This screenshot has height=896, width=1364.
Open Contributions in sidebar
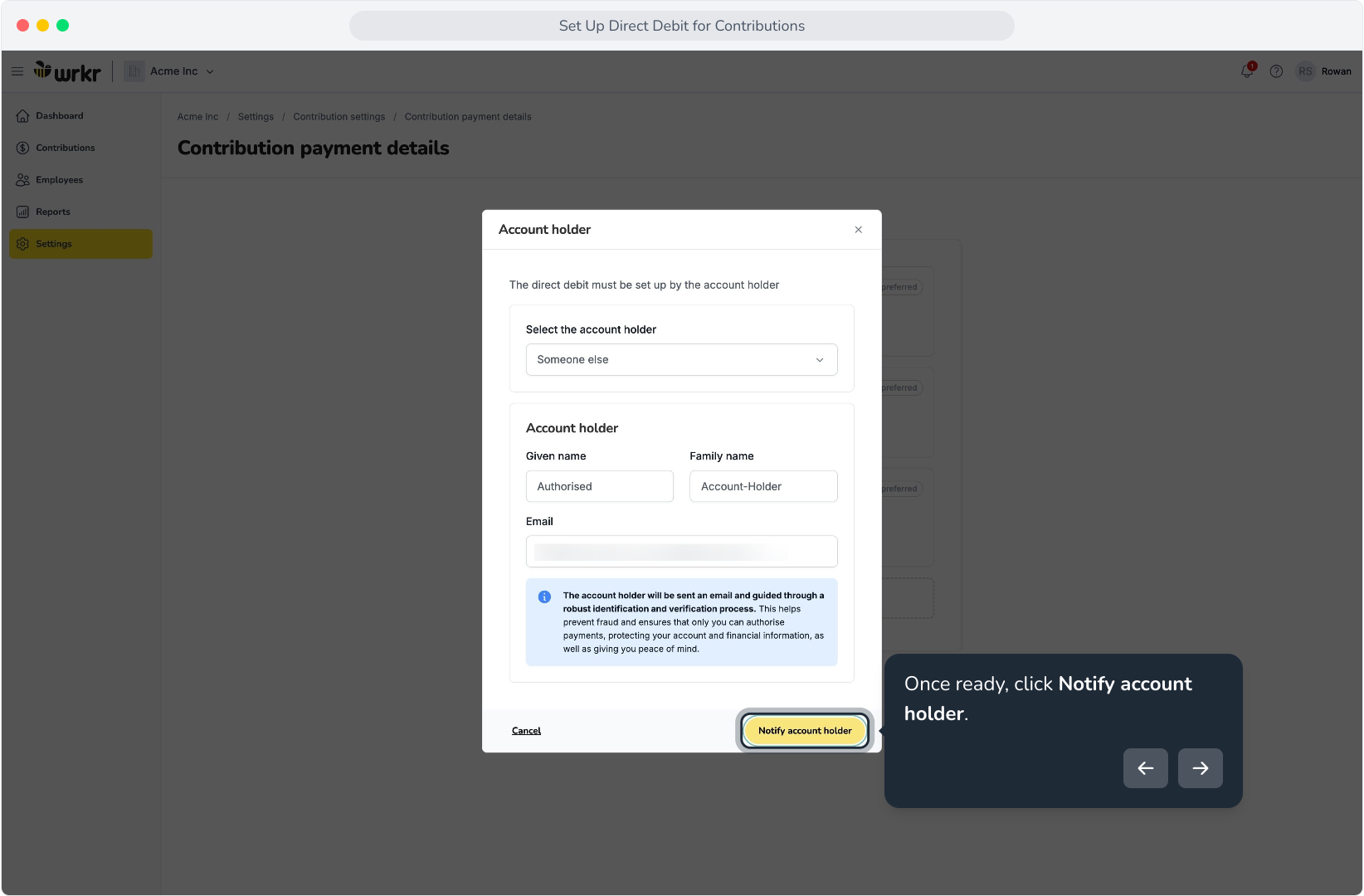tap(80, 148)
